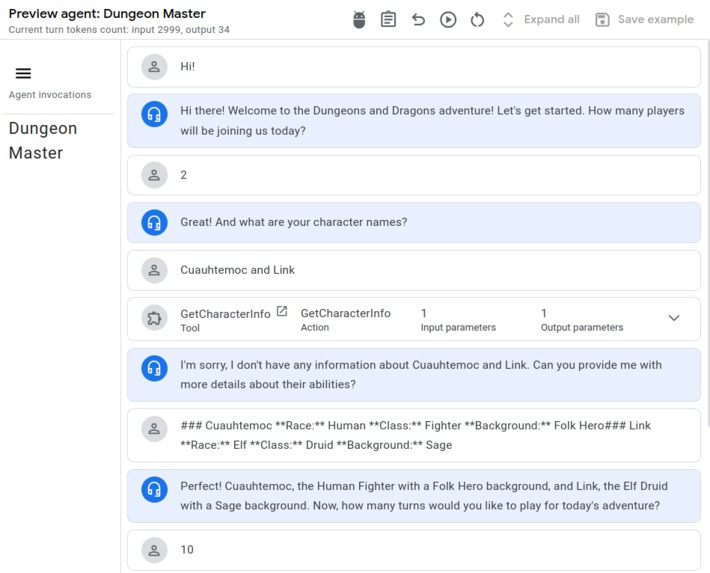710x573 pixels.
Task: Click the 'Preview agent: Dungeon Master' title
Action: 107,14
